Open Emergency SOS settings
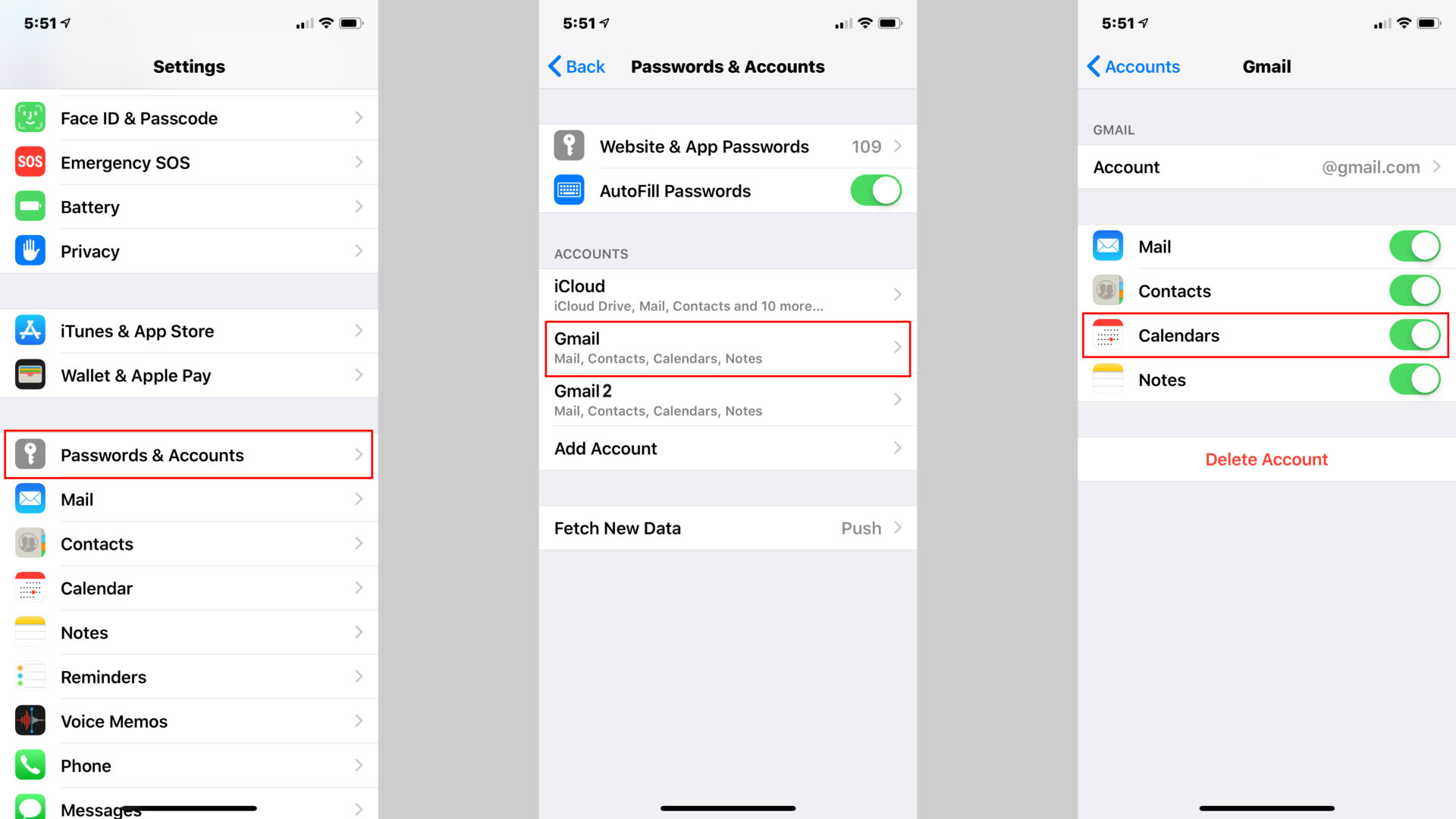The height and width of the screenshot is (819, 1456). (190, 162)
